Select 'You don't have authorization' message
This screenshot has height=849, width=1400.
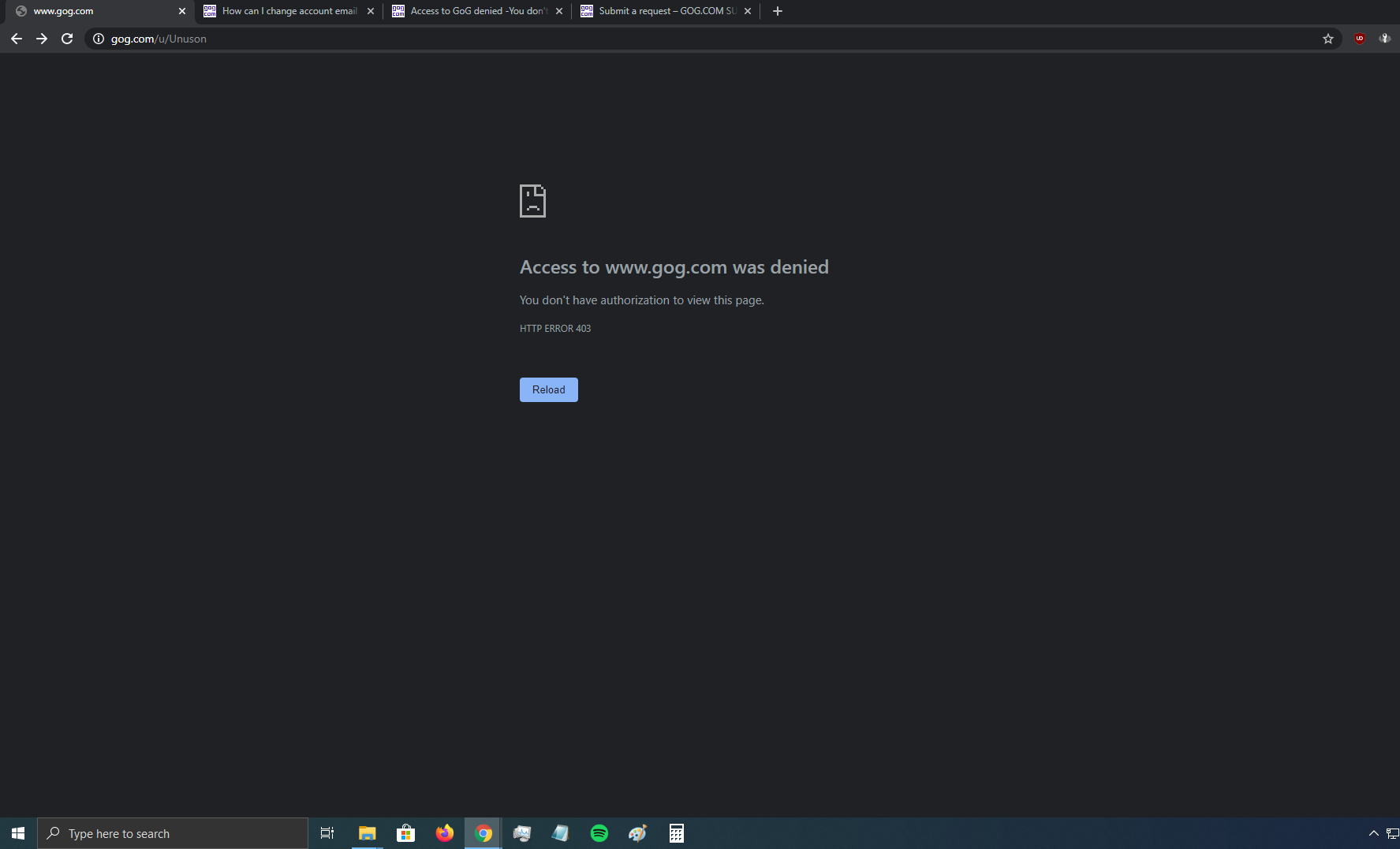642,300
